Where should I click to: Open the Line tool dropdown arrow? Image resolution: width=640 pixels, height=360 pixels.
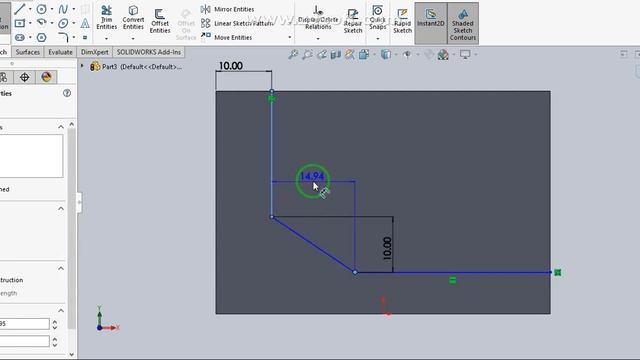tap(30, 9)
